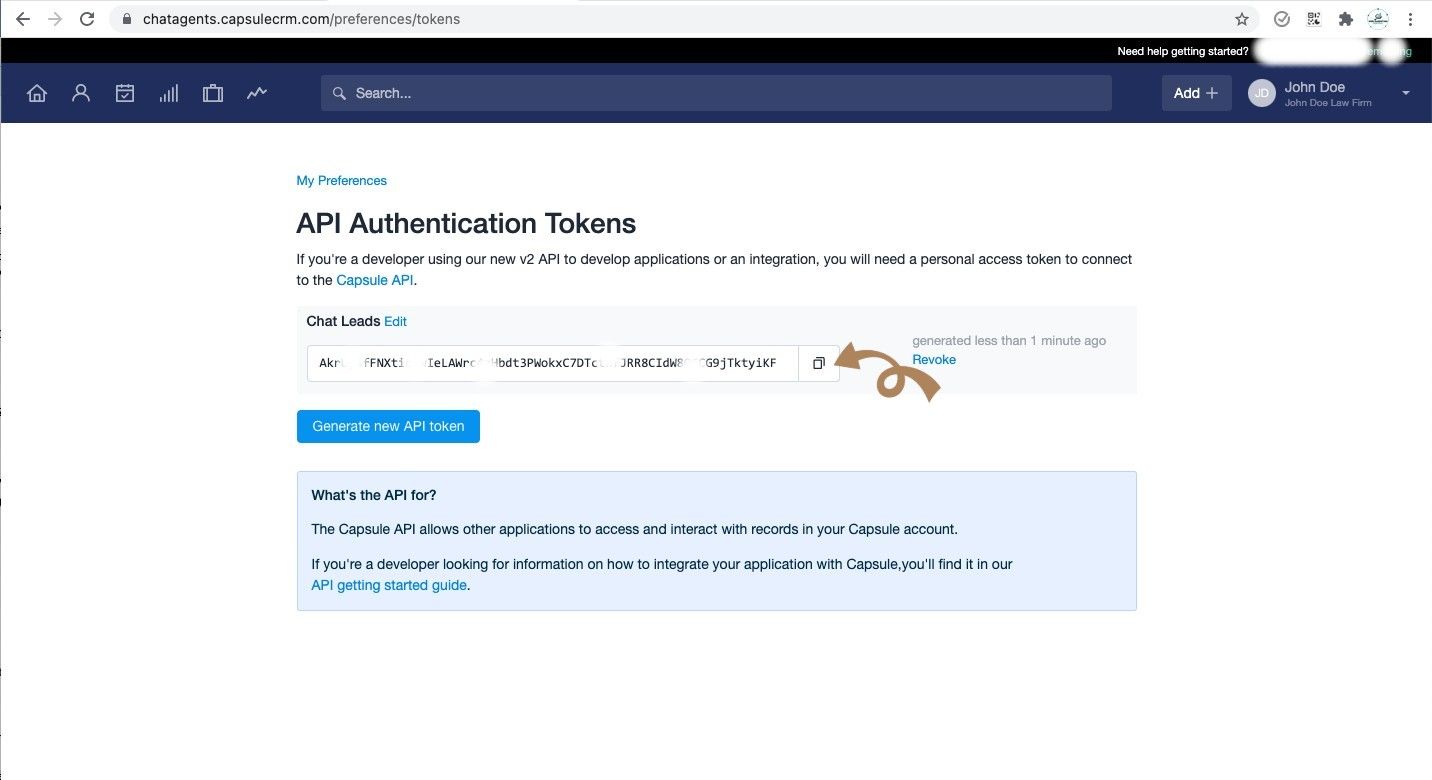Image resolution: width=1432 pixels, height=780 pixels.
Task: Click the padlock site info icon
Action: pyautogui.click(x=126, y=19)
